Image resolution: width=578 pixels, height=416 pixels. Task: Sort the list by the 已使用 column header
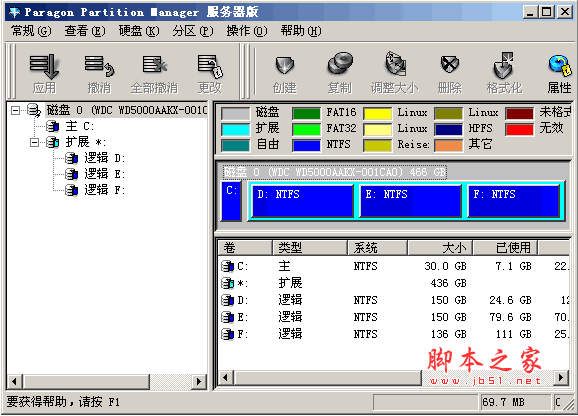(x=505, y=248)
